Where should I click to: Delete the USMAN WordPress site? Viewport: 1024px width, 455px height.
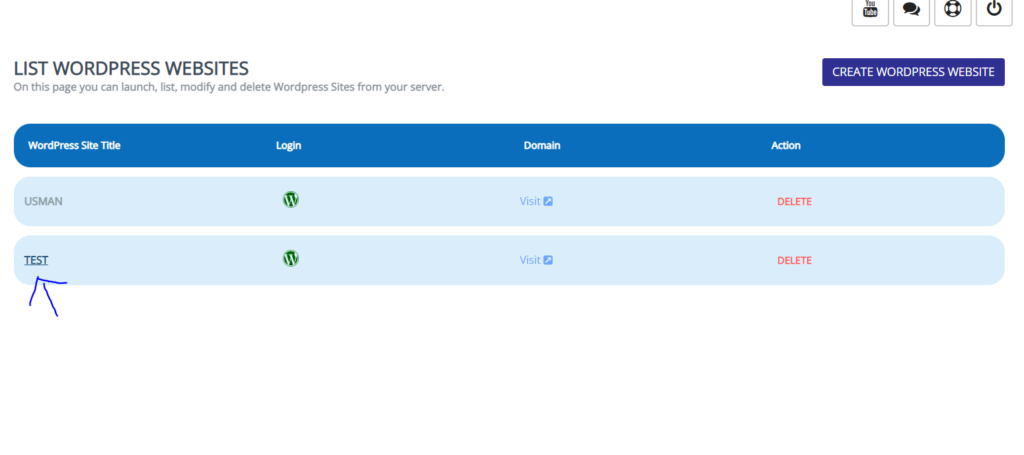click(x=794, y=202)
